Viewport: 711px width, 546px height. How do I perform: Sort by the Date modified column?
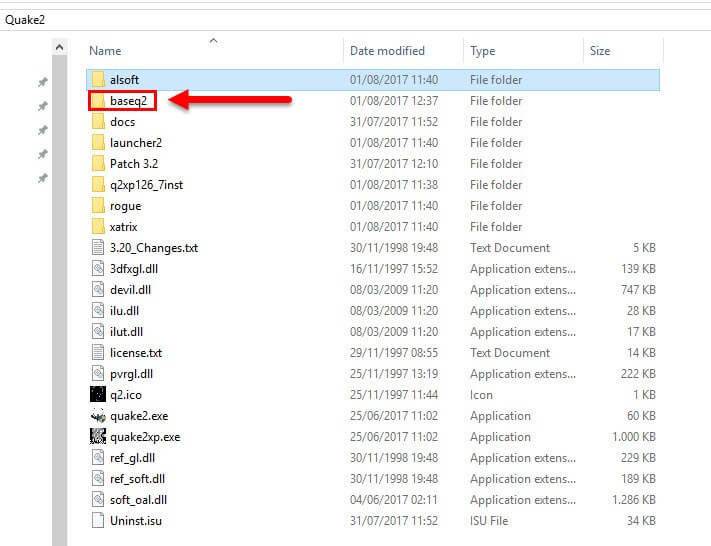coord(387,51)
